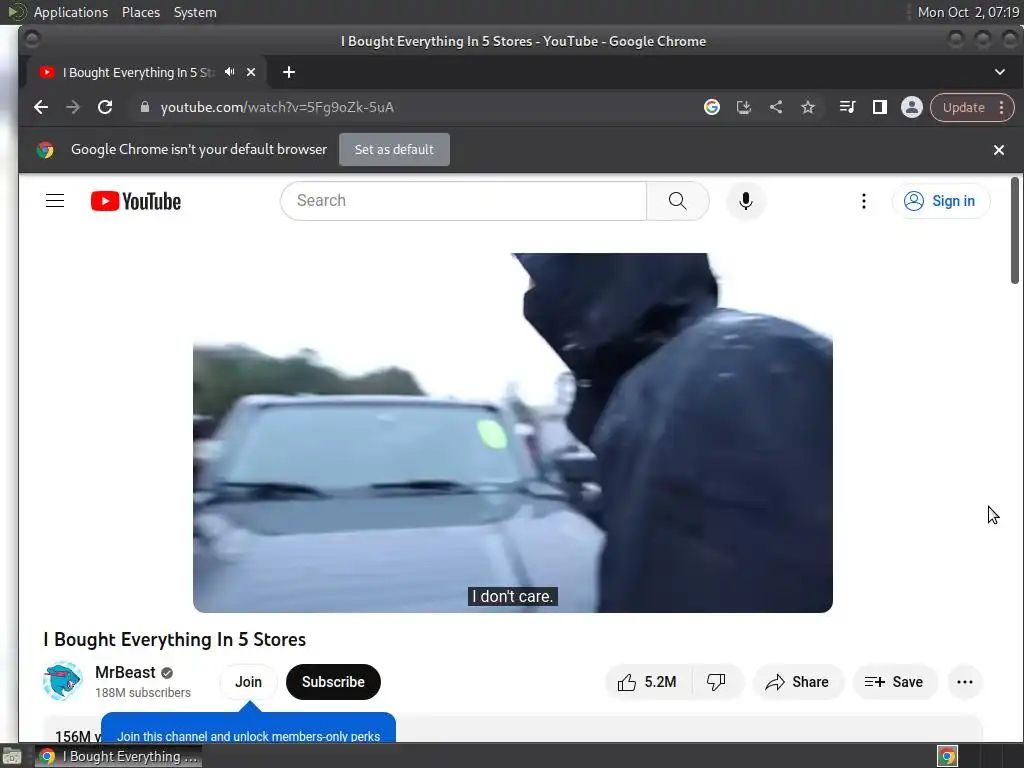The height and width of the screenshot is (768, 1024).
Task: Bookmark this tab with the star
Action: click(x=808, y=107)
